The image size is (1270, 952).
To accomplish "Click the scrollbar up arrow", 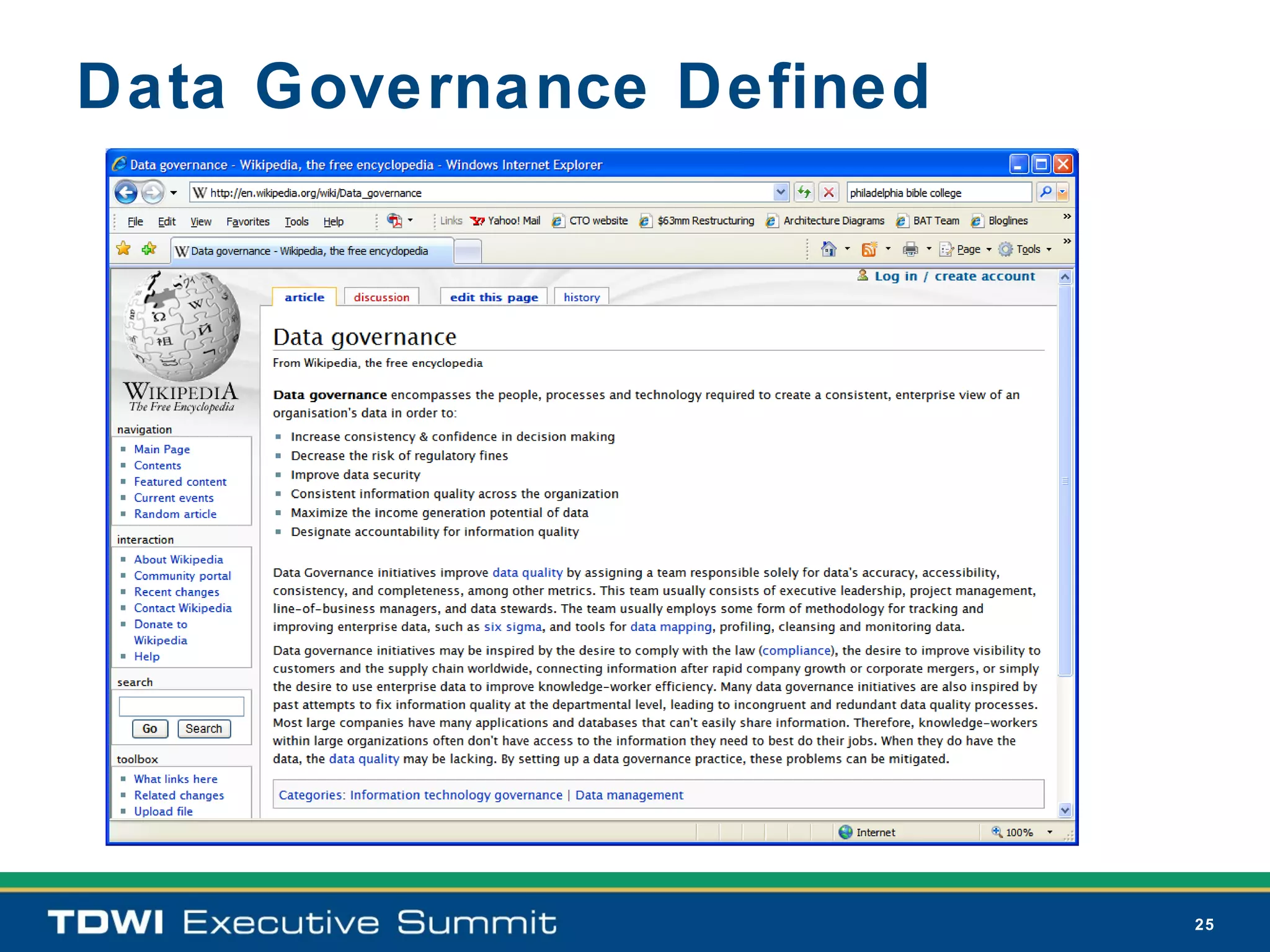I will click(x=1065, y=277).
